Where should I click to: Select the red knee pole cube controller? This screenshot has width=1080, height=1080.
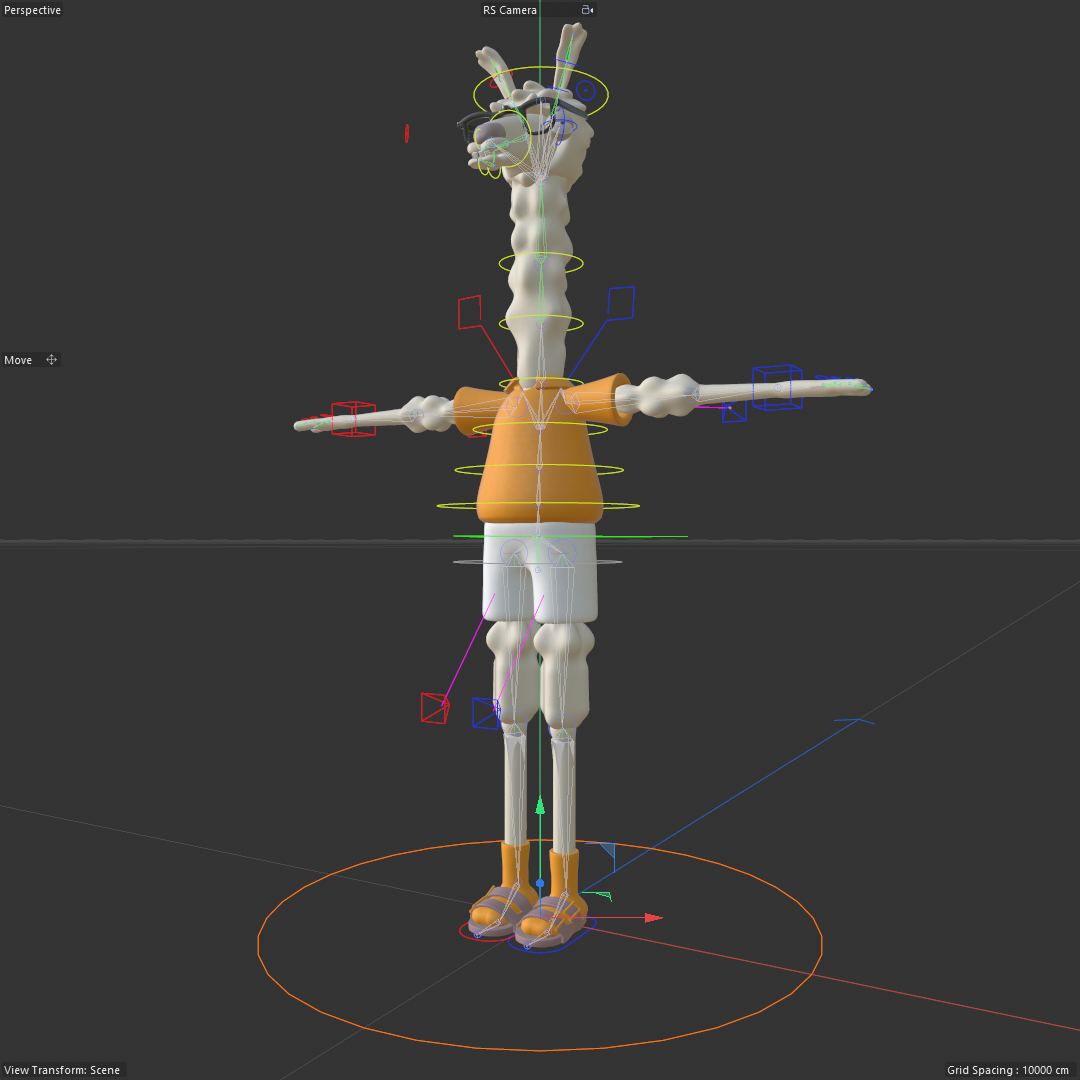pos(435,708)
